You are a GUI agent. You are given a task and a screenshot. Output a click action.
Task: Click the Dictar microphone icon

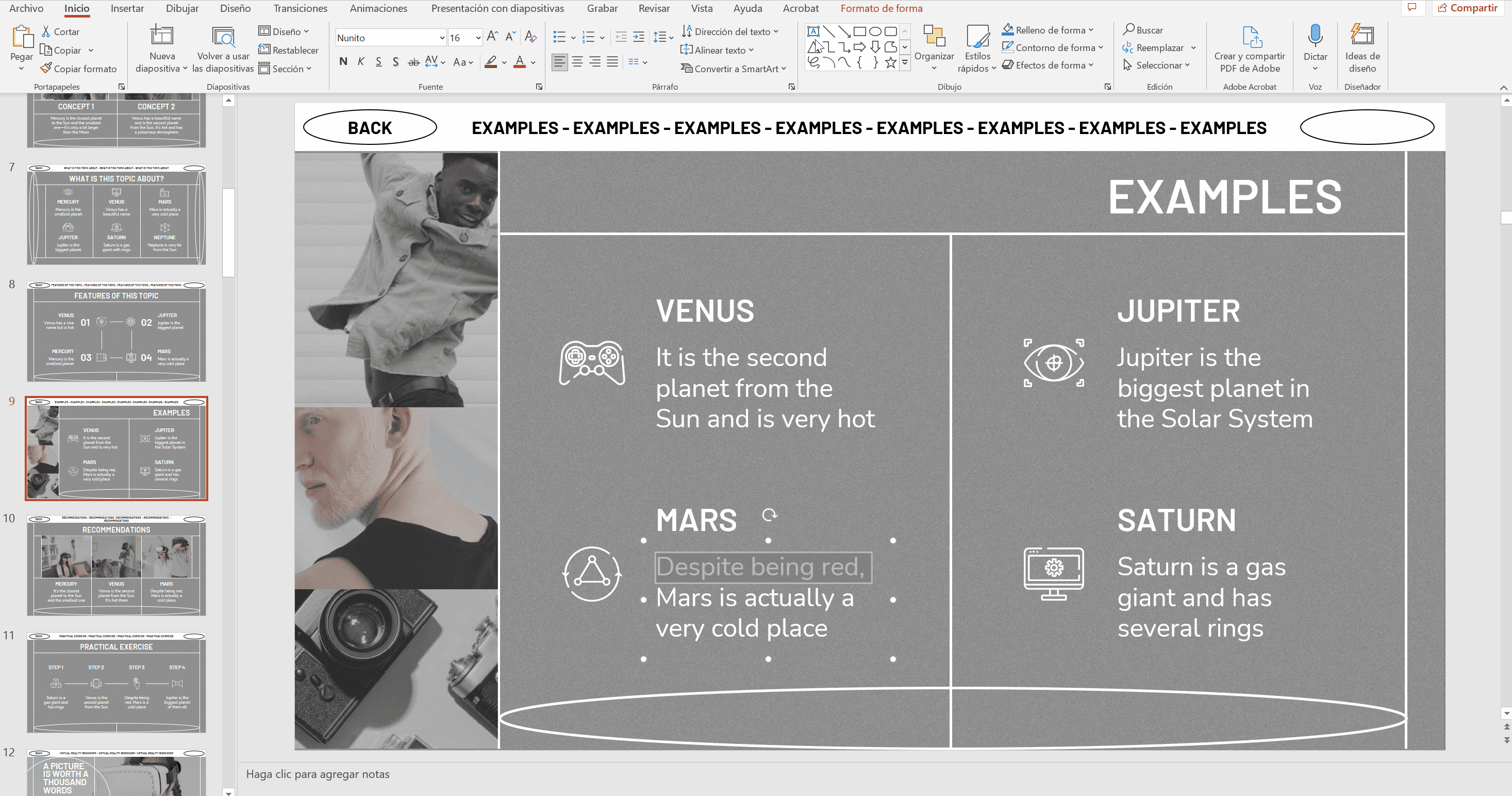[x=1315, y=36]
